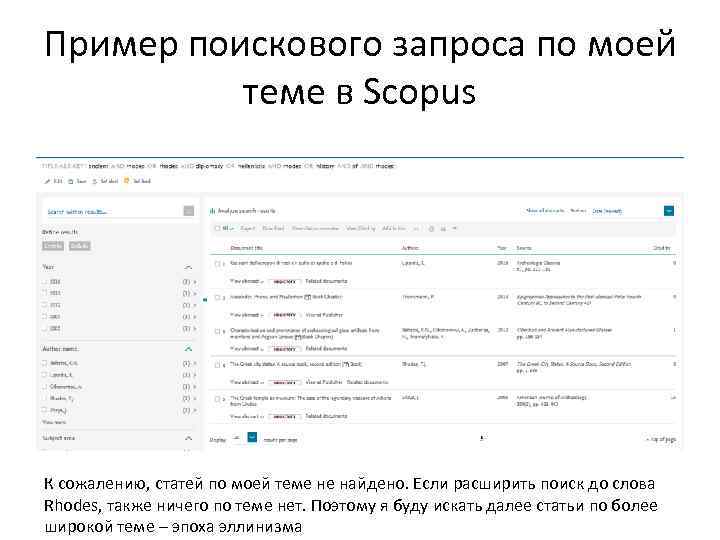Open Related documents for first result

tap(326, 281)
